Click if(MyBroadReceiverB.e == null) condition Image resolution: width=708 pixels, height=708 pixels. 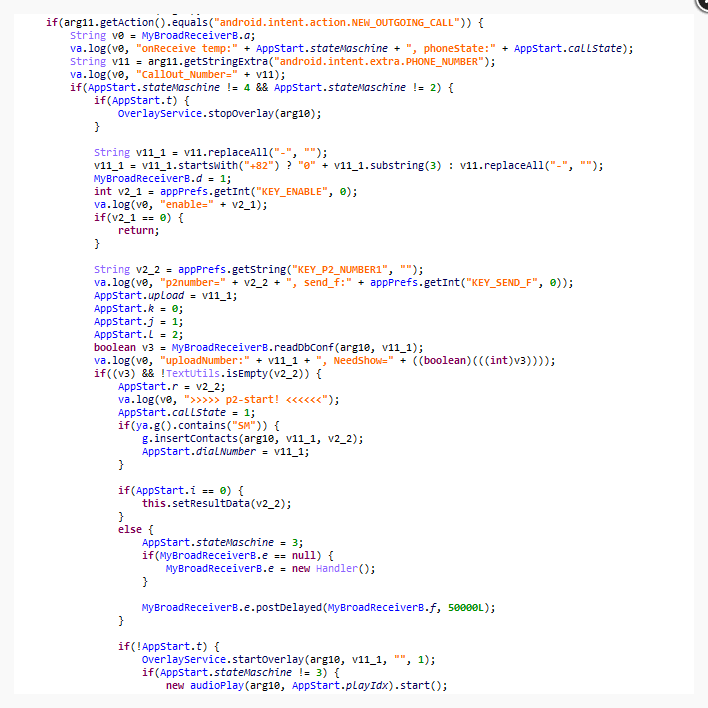coord(231,556)
